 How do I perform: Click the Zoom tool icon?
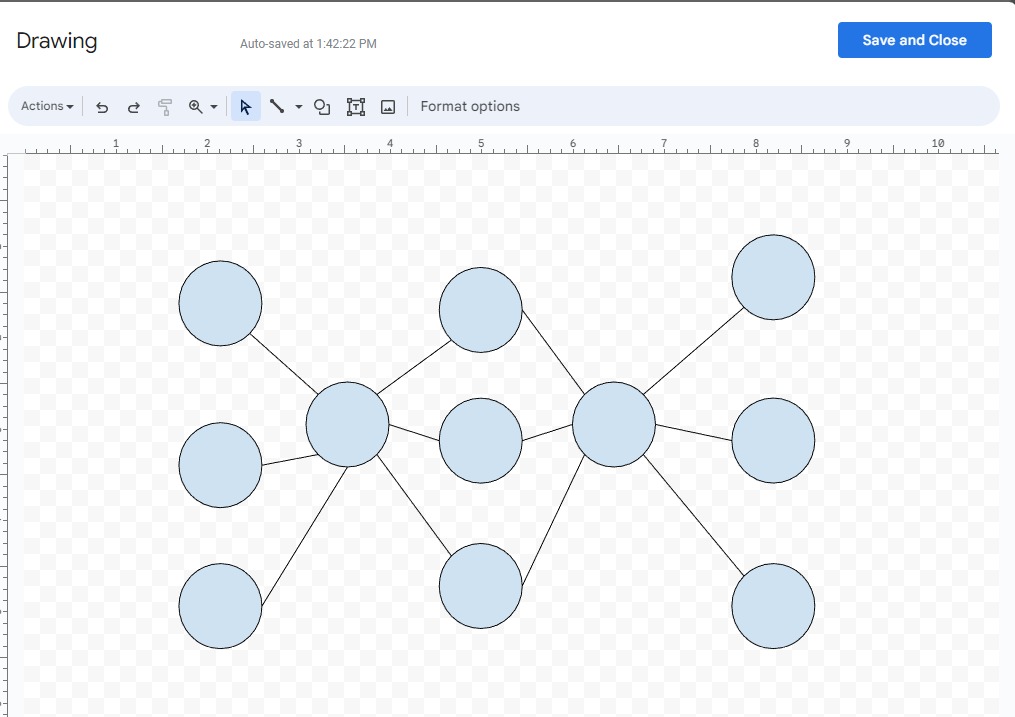(x=196, y=106)
